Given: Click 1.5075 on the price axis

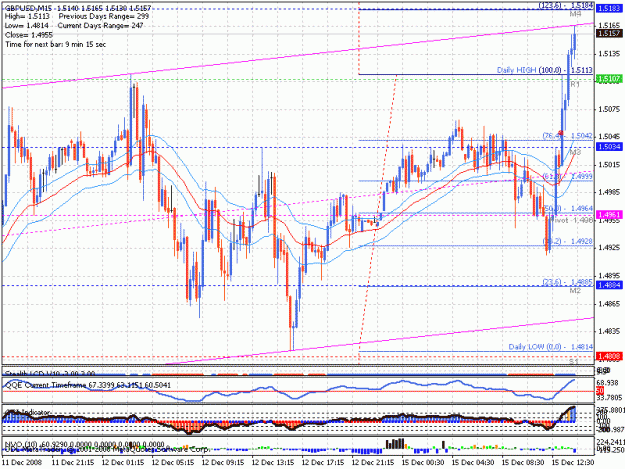Looking at the screenshot, I should coord(609,109).
